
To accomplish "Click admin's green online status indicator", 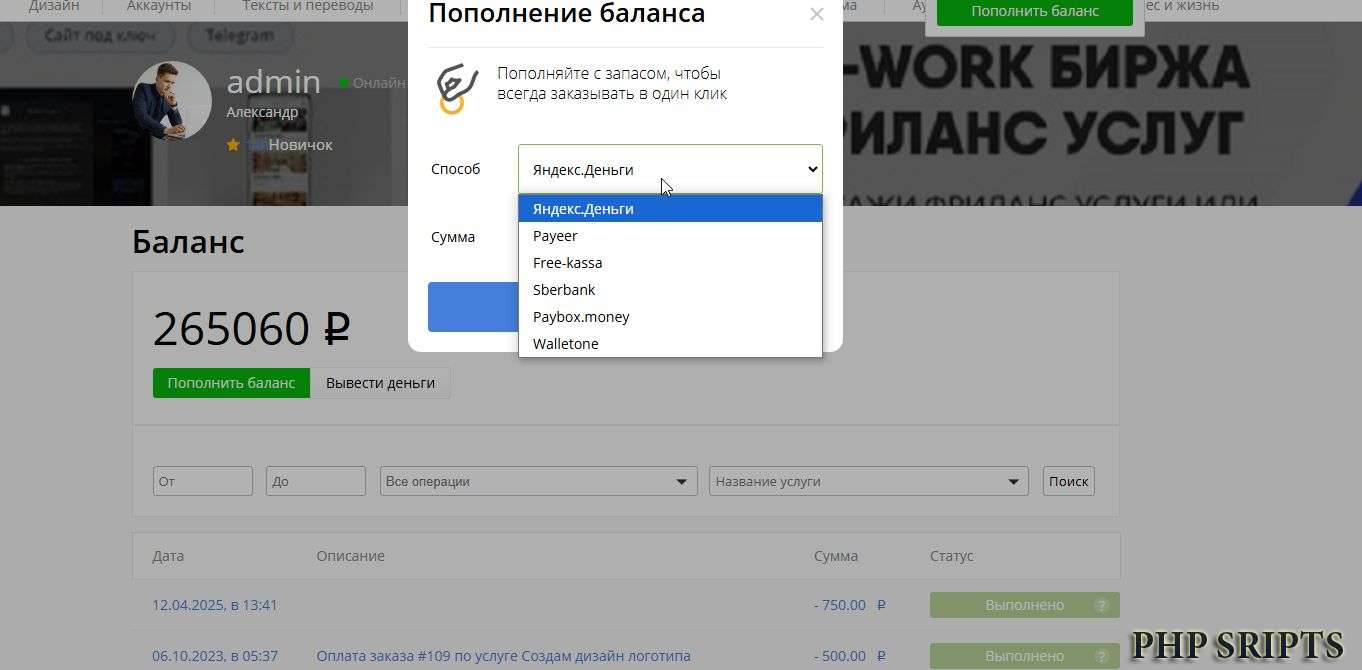I will [x=343, y=83].
